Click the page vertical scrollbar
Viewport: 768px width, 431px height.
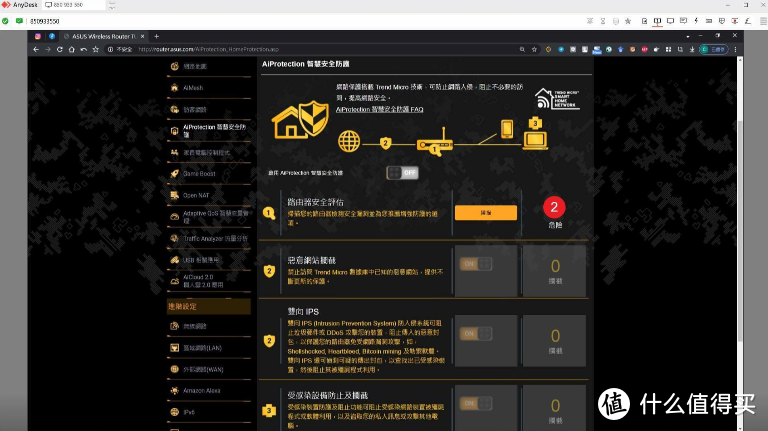(740, 230)
